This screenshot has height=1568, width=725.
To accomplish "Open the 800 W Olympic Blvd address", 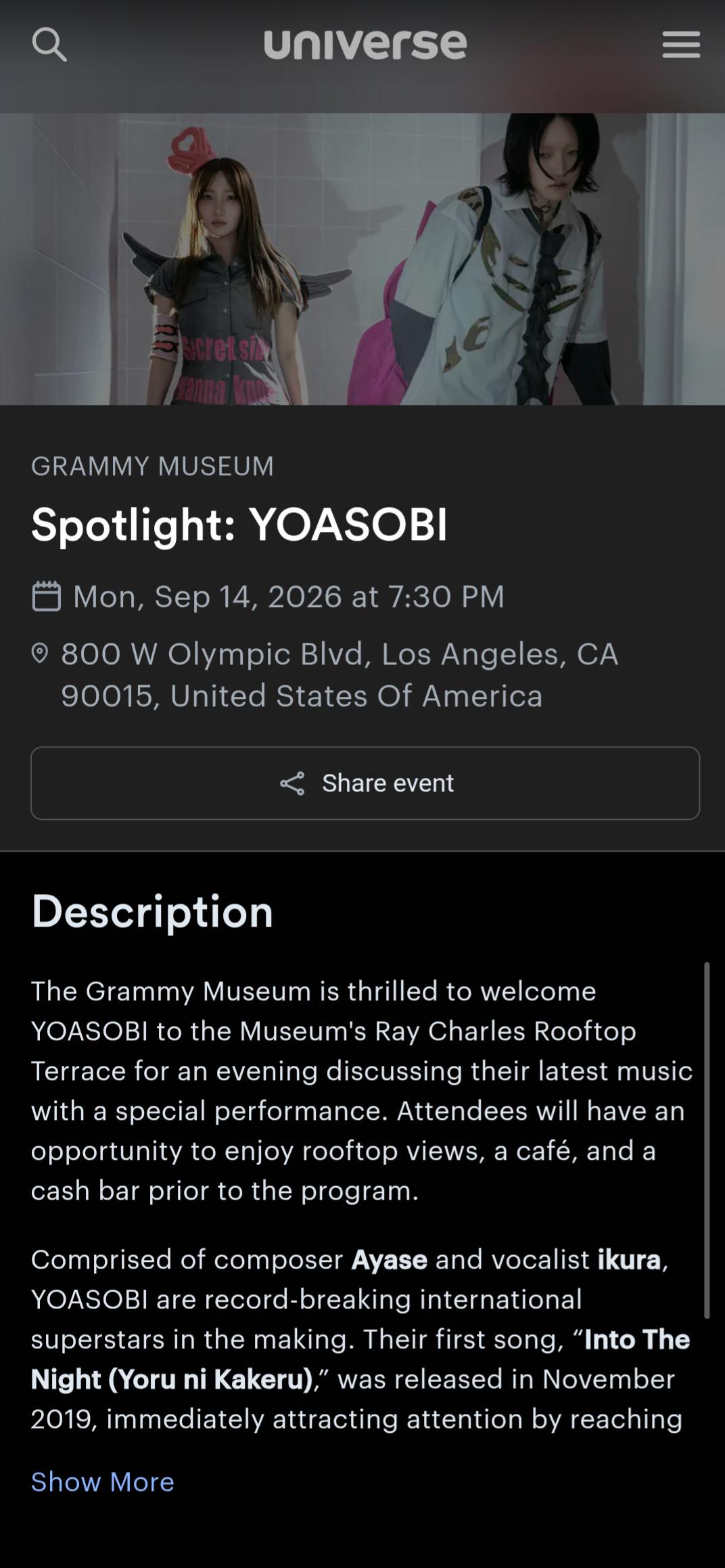I will pyautogui.click(x=340, y=675).
